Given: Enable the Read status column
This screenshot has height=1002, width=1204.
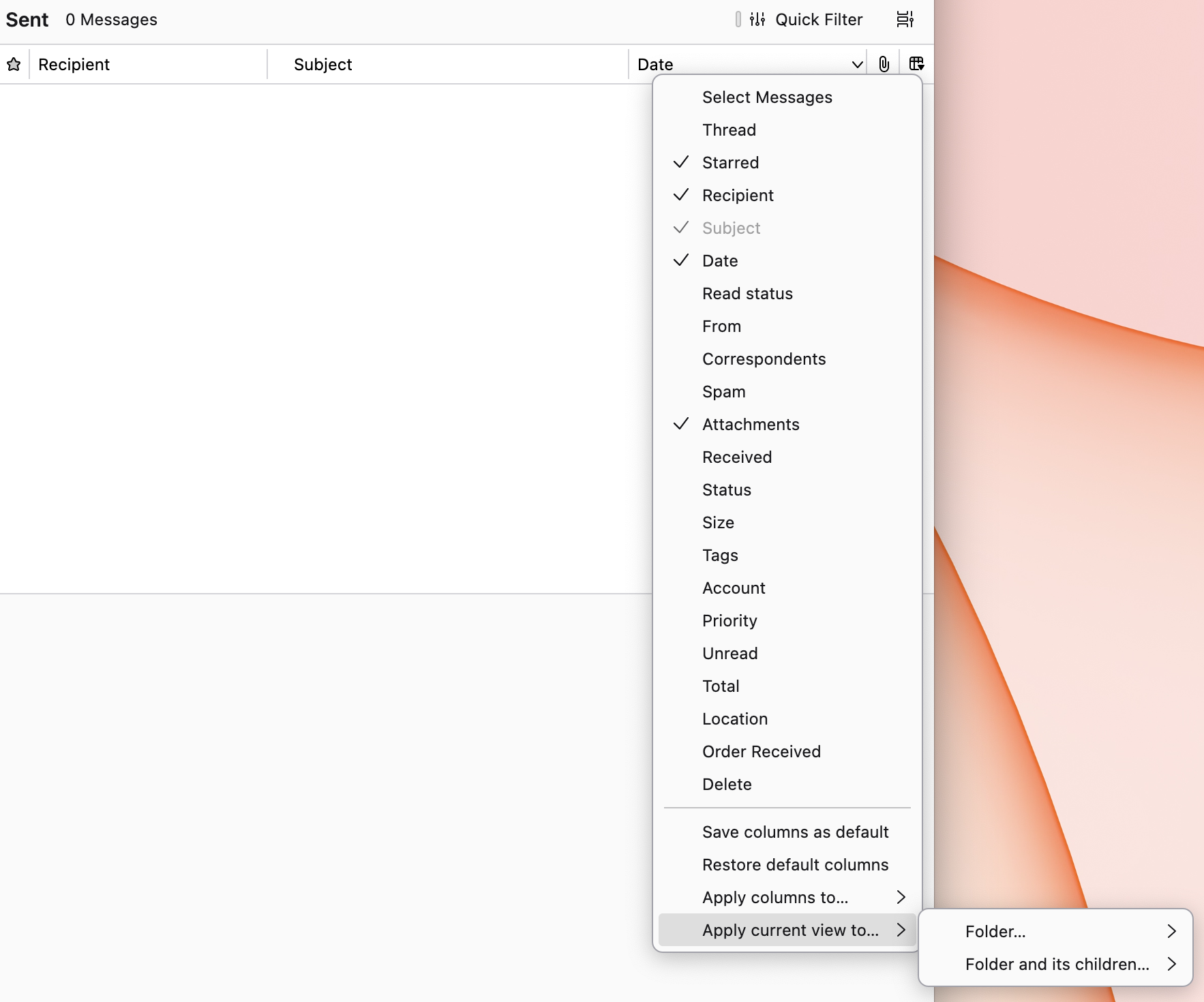Looking at the screenshot, I should (x=787, y=293).
